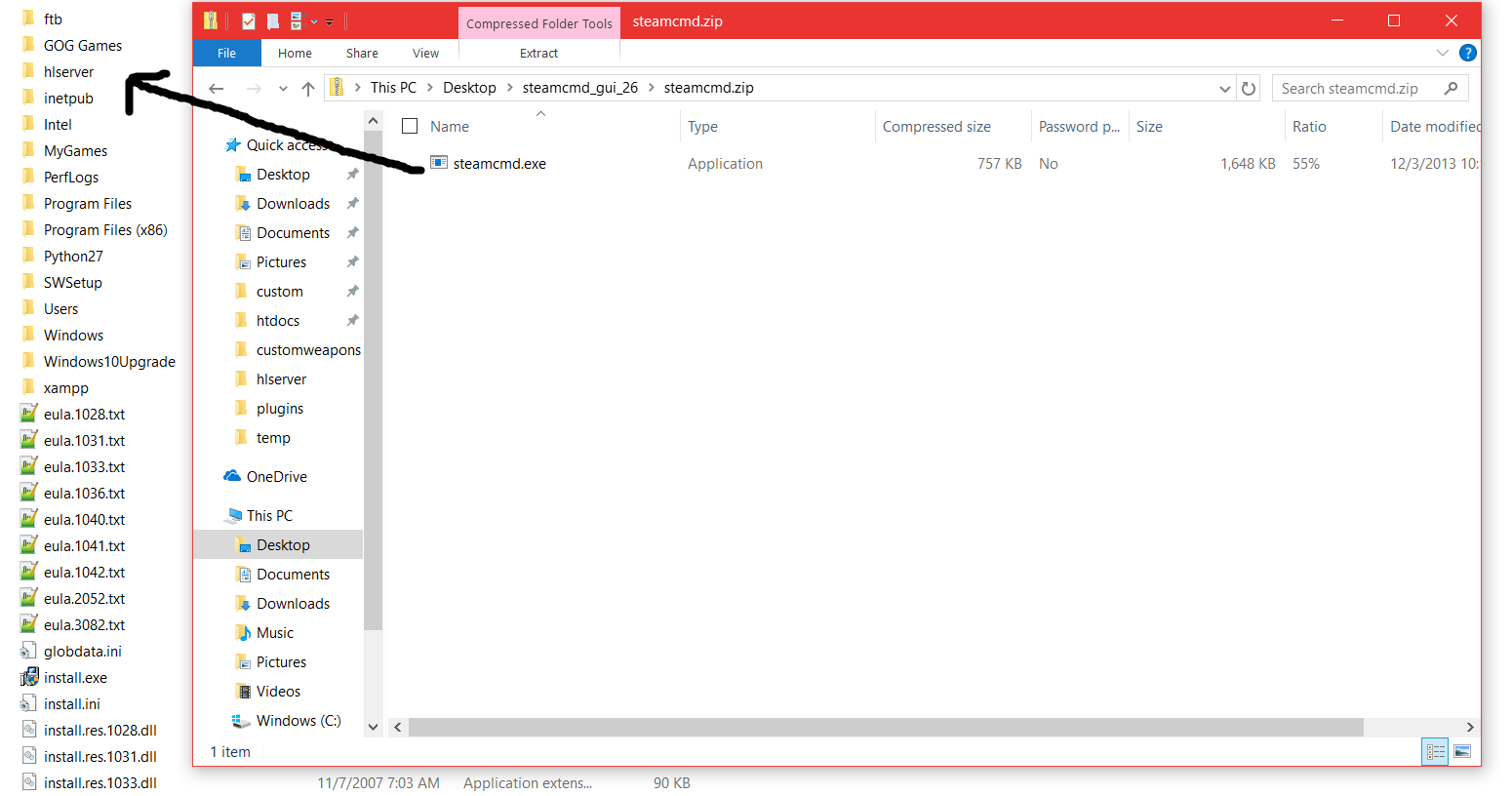This screenshot has width=1512, height=796.
Task: Click the navigation pane scroll-down arrow
Action: [373, 727]
